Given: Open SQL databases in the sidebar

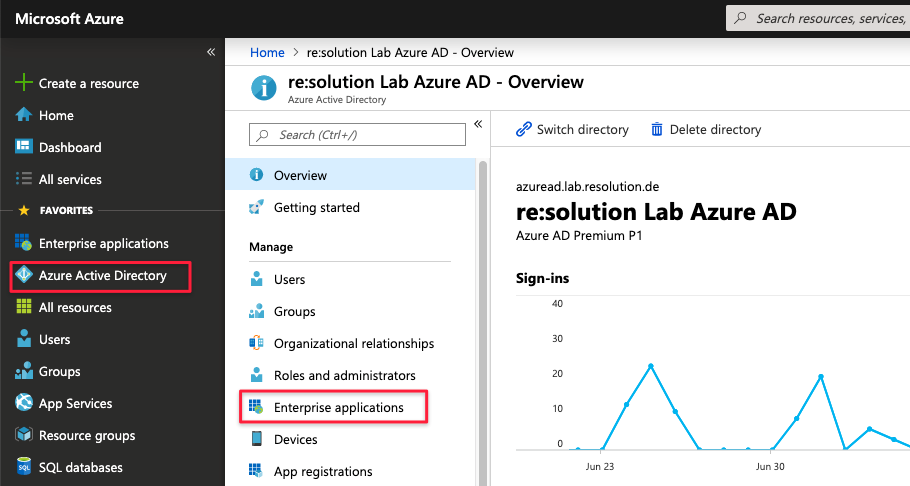Looking at the screenshot, I should pyautogui.click(x=112, y=467).
